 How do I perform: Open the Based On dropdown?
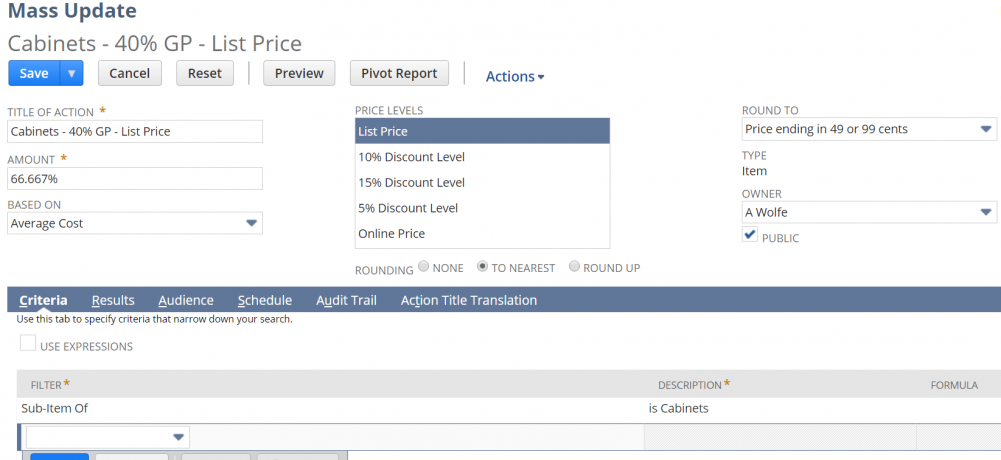pyautogui.click(x=135, y=223)
